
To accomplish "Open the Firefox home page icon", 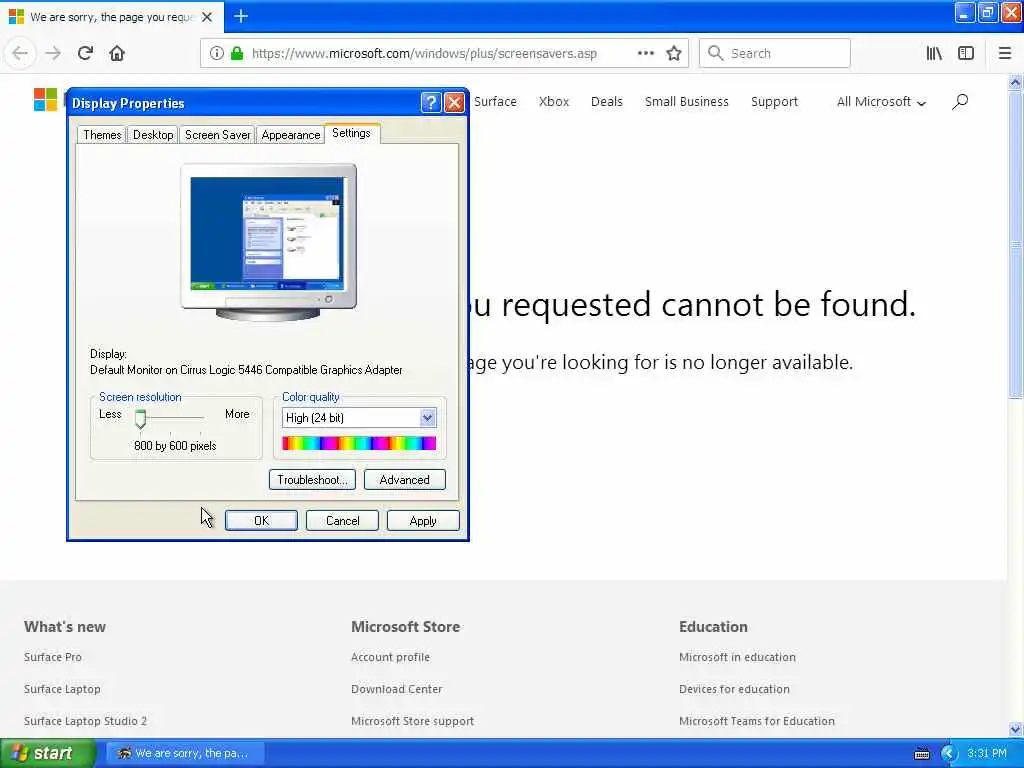I will pos(117,54).
